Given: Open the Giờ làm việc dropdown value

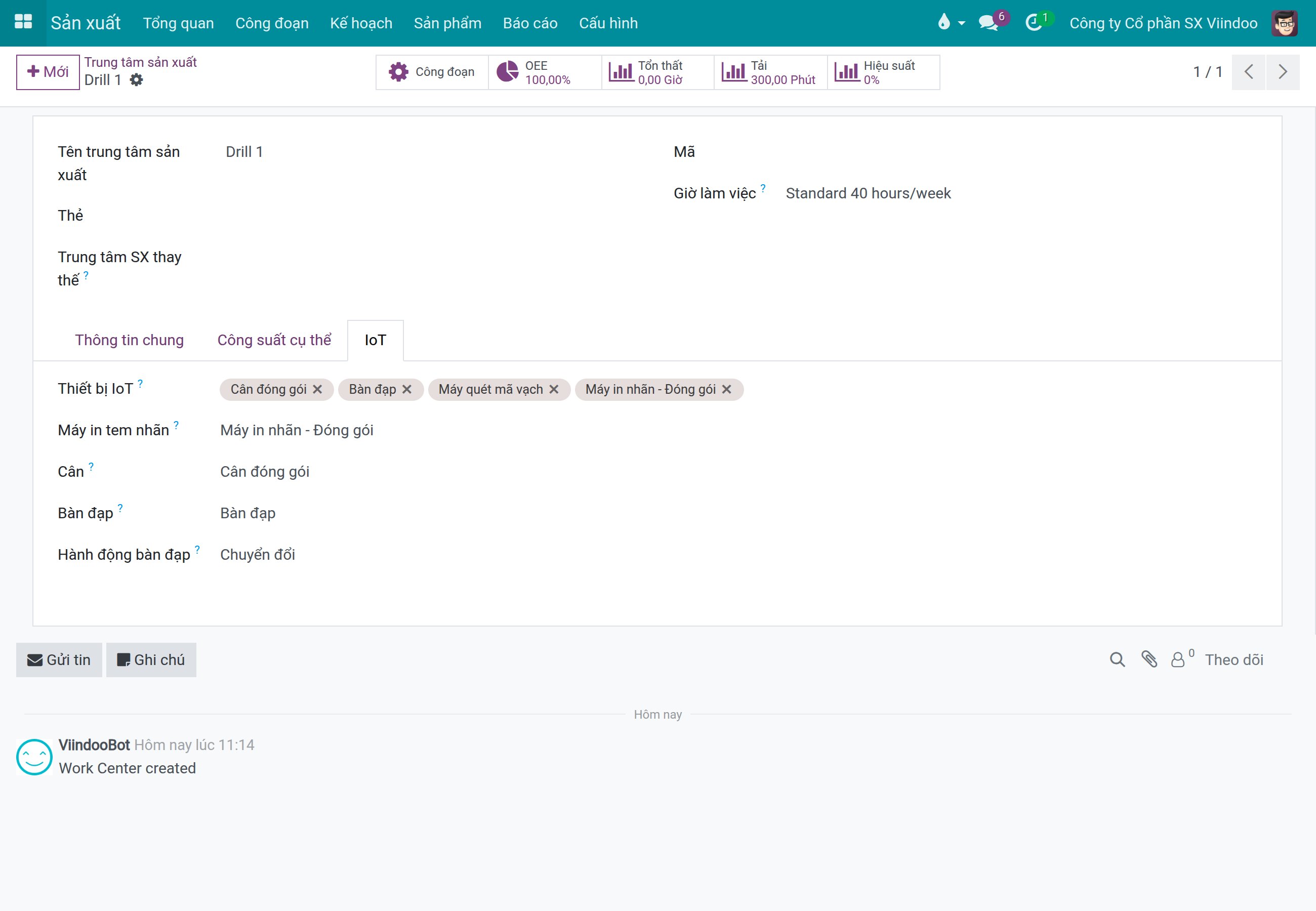Looking at the screenshot, I should click(868, 193).
